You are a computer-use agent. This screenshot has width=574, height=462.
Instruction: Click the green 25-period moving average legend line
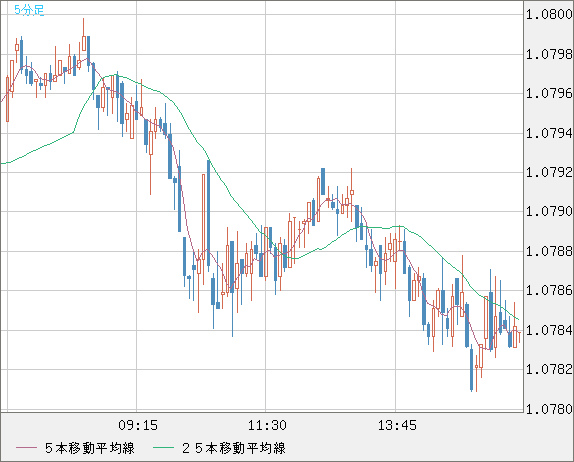click(163, 448)
